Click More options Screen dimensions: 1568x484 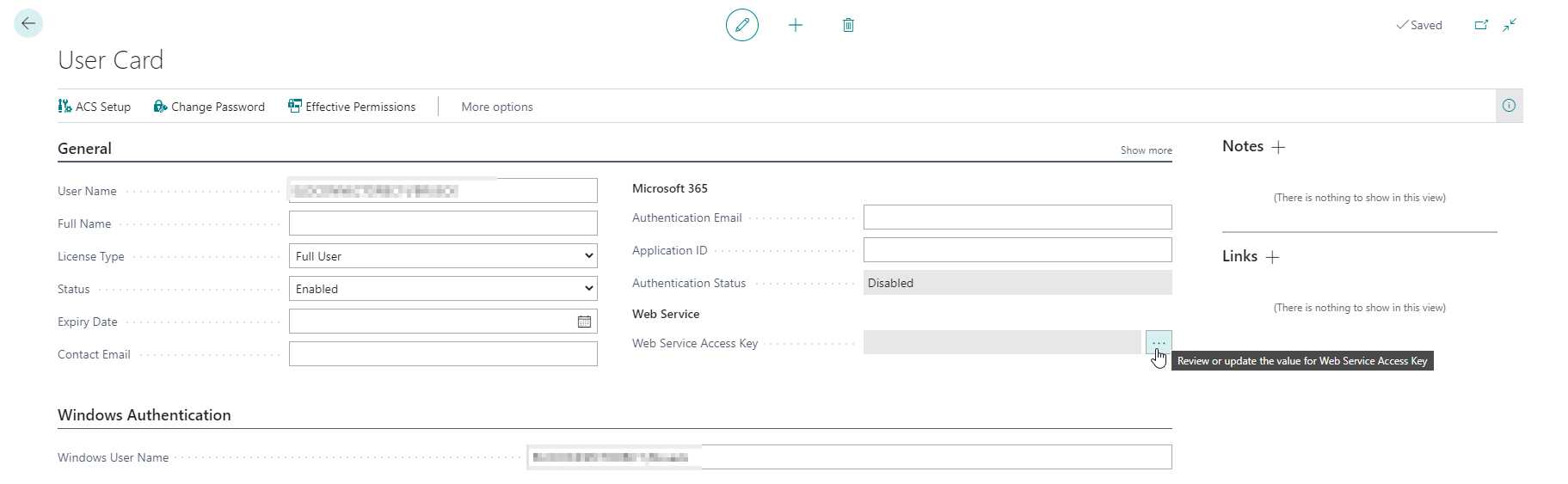(x=497, y=107)
